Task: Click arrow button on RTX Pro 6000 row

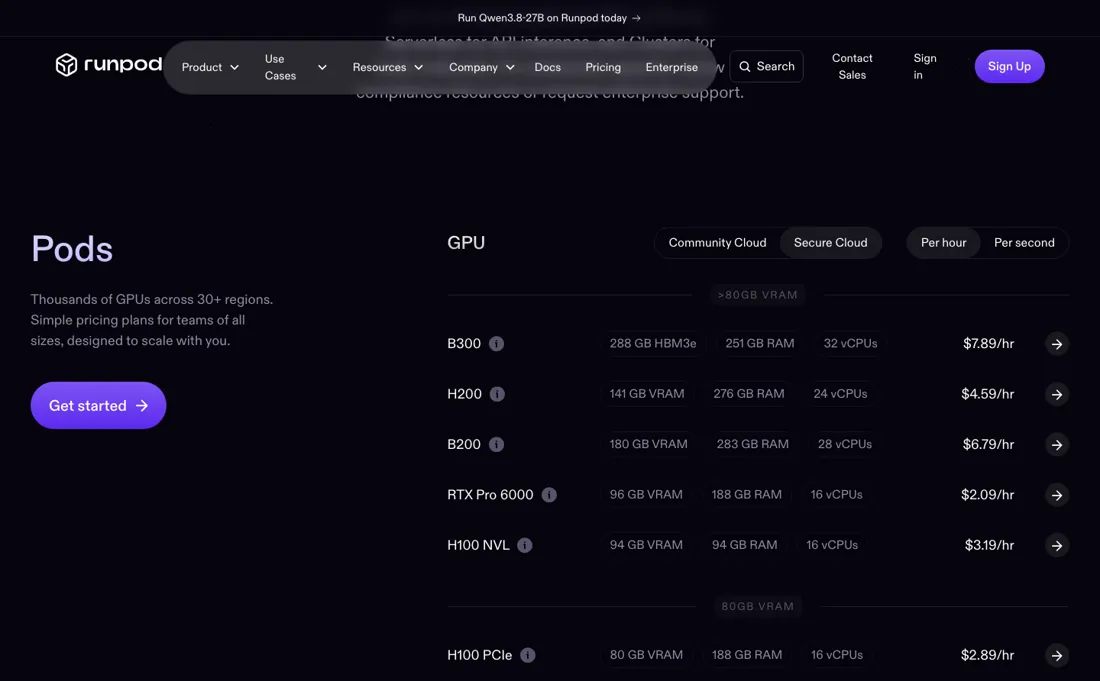Action: click(x=1057, y=495)
